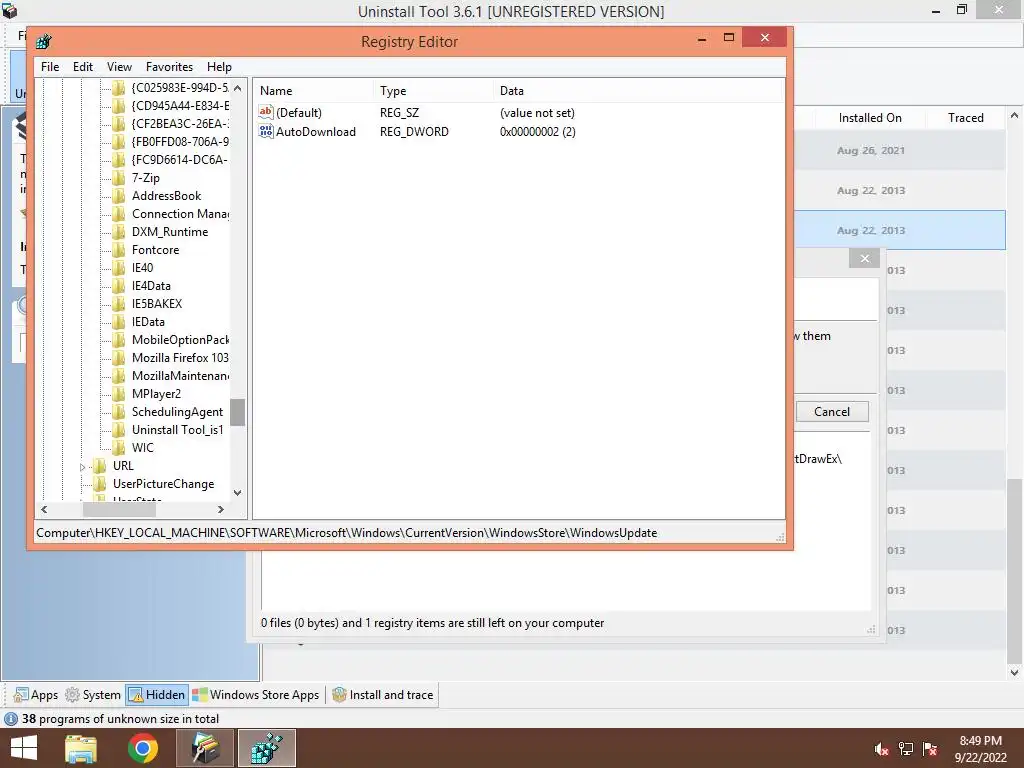Click the info icon in the status bar

[10, 719]
